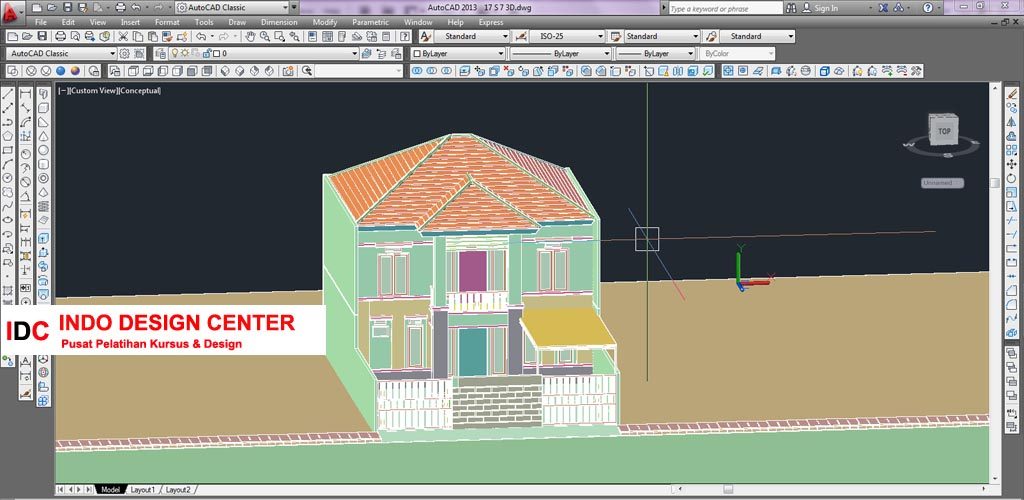
Task: Open the Quick Access workspace dropdown
Action: pos(232,8)
